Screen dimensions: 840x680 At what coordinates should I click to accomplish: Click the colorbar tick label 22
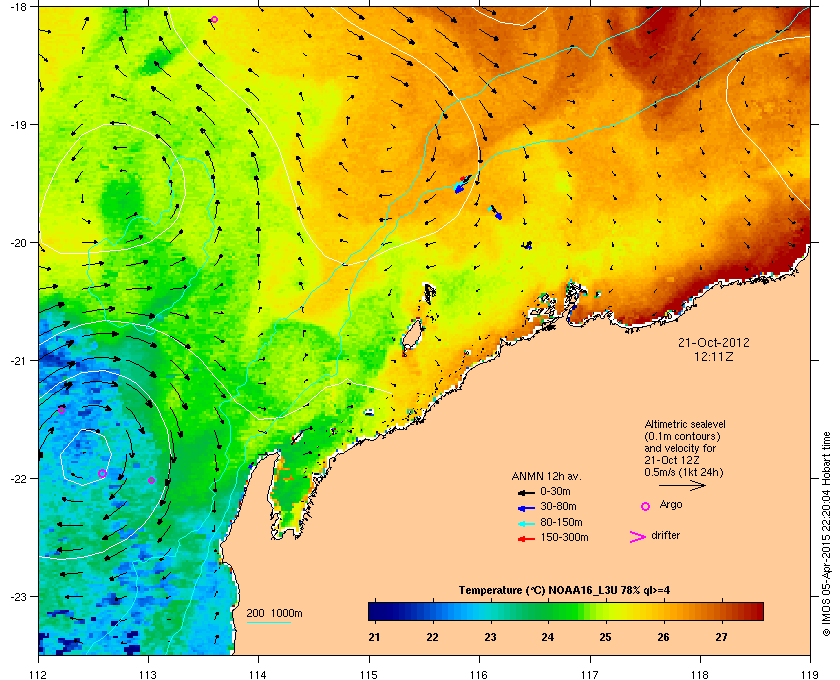pyautogui.click(x=432, y=637)
